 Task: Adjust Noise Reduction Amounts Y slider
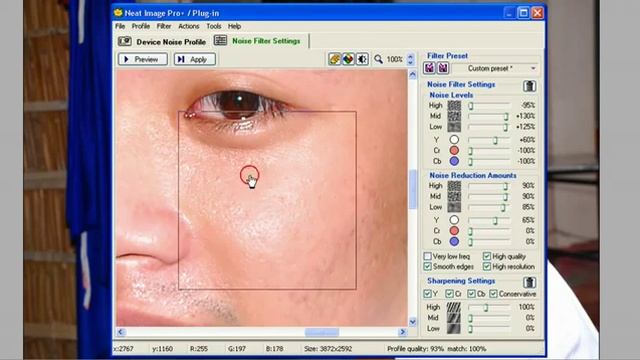[489, 221]
